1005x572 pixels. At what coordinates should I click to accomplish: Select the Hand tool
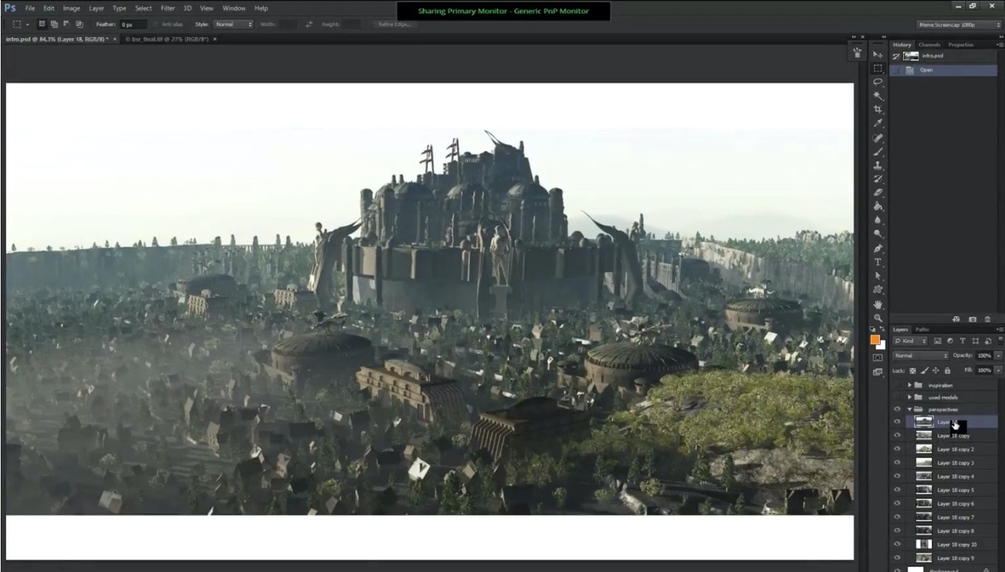[878, 305]
